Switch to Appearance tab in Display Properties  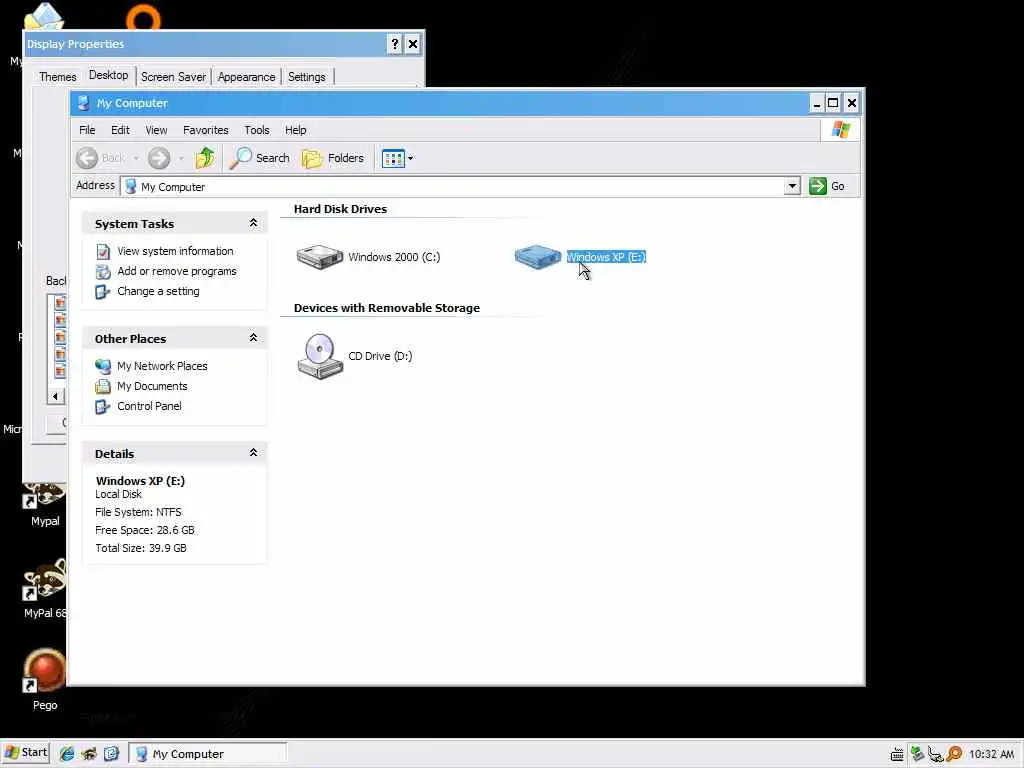coord(246,77)
